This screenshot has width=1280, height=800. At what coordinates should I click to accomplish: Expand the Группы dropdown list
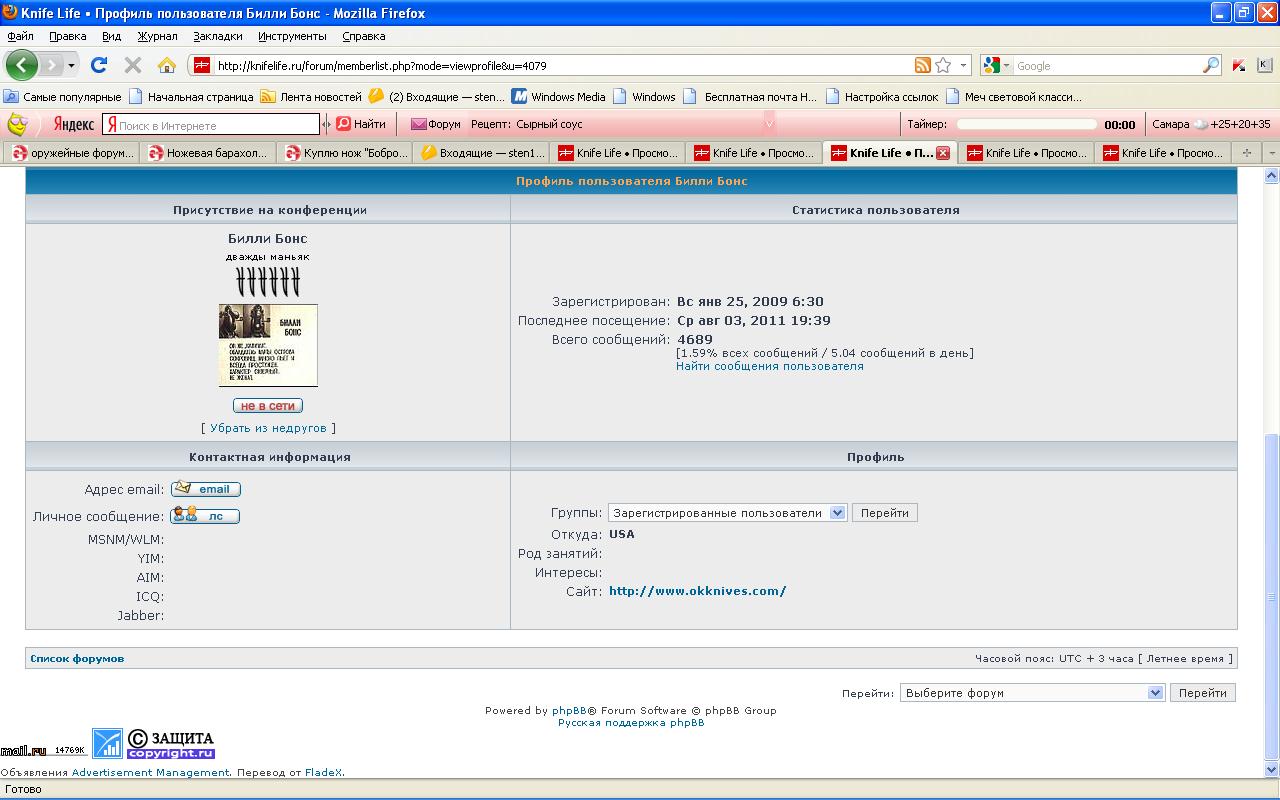(837, 513)
